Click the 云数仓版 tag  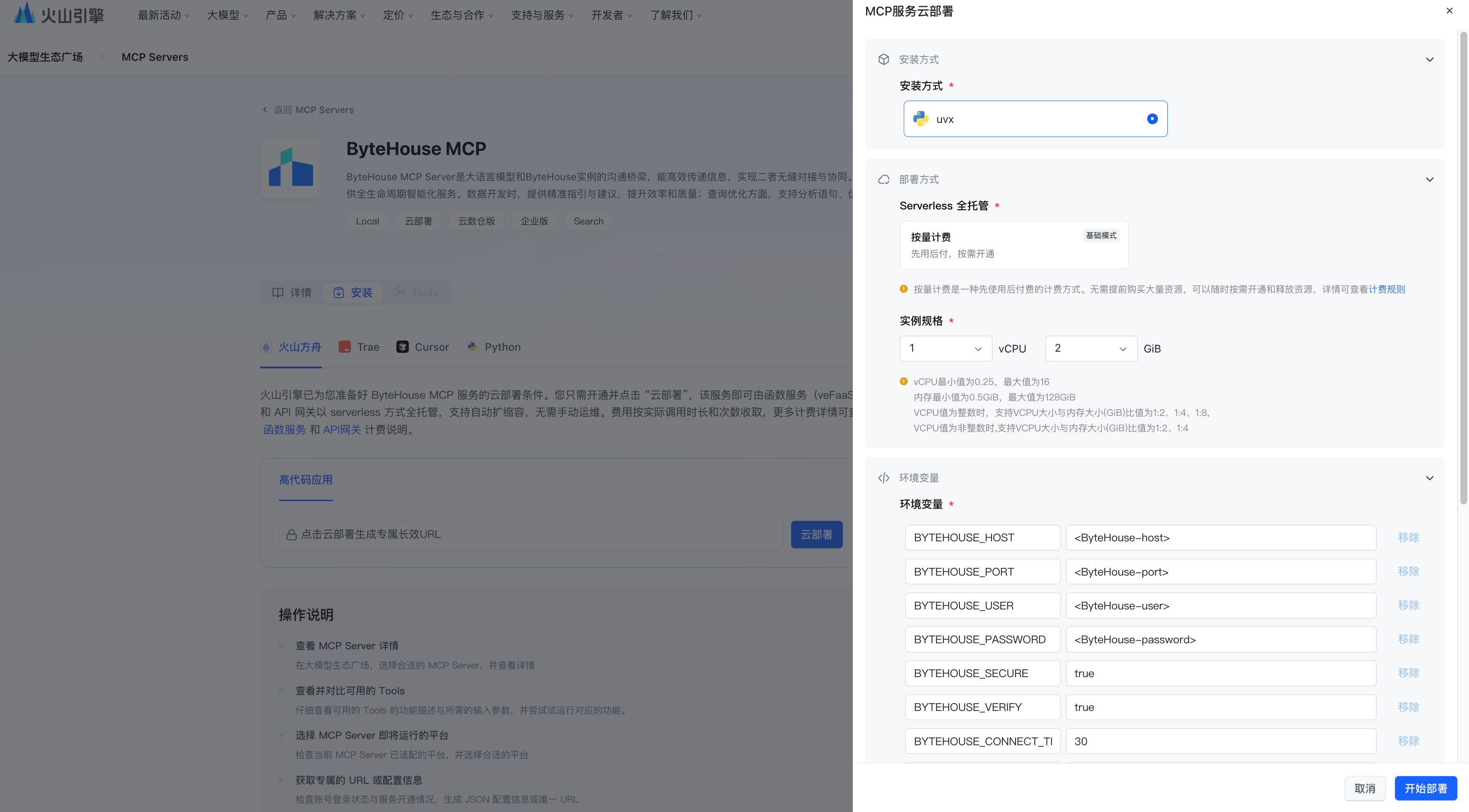[x=476, y=221]
